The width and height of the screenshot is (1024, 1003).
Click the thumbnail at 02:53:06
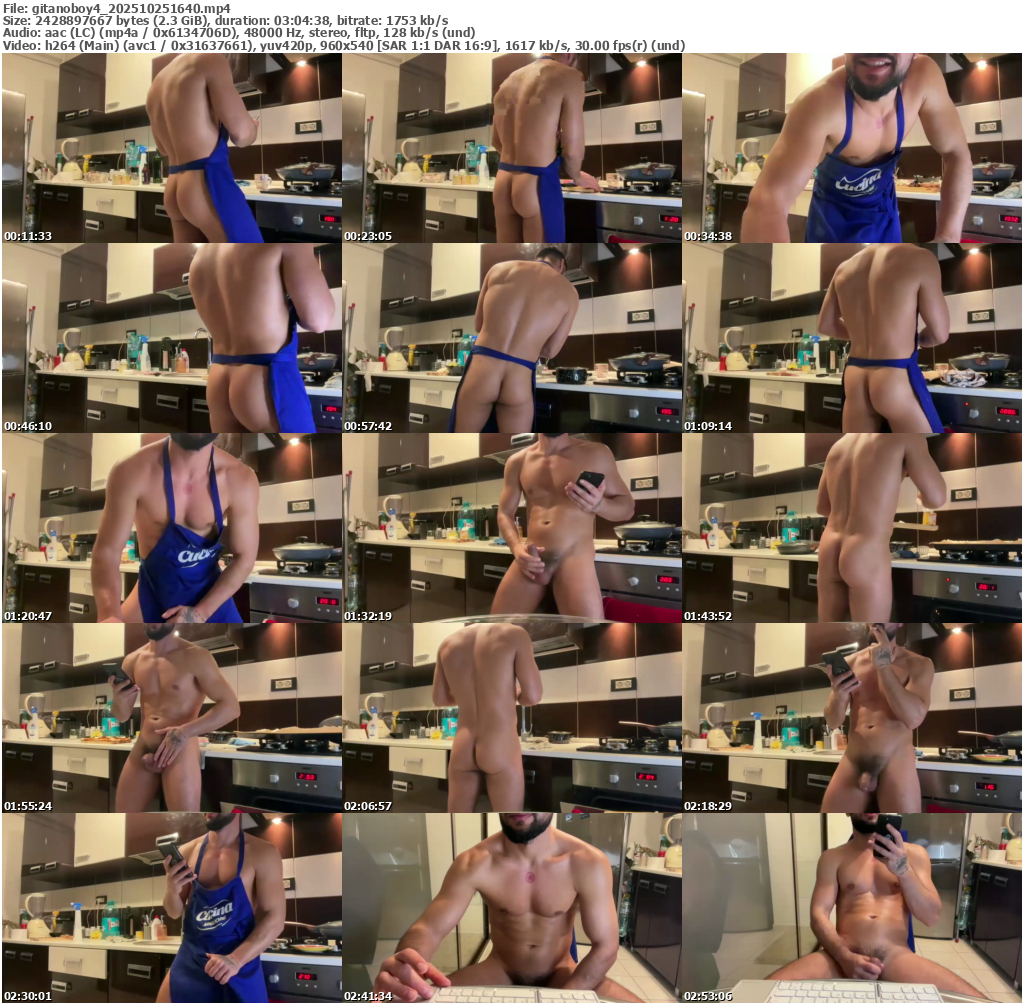coord(852,908)
